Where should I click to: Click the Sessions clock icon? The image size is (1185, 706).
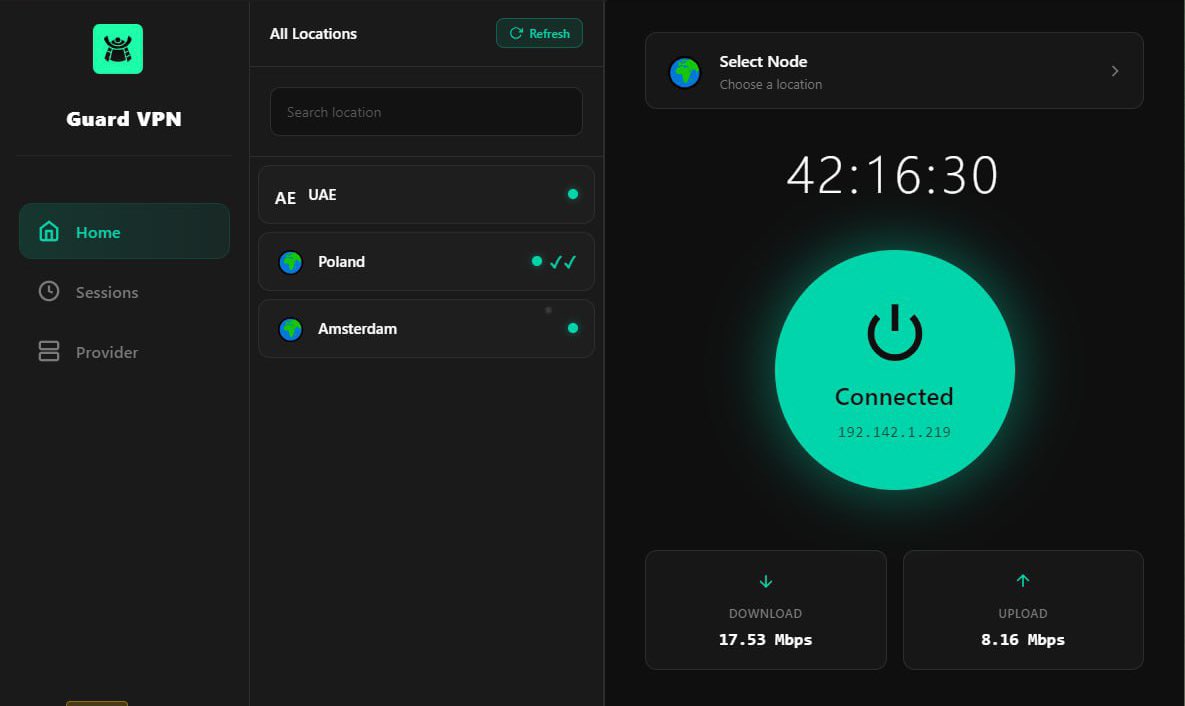click(49, 291)
